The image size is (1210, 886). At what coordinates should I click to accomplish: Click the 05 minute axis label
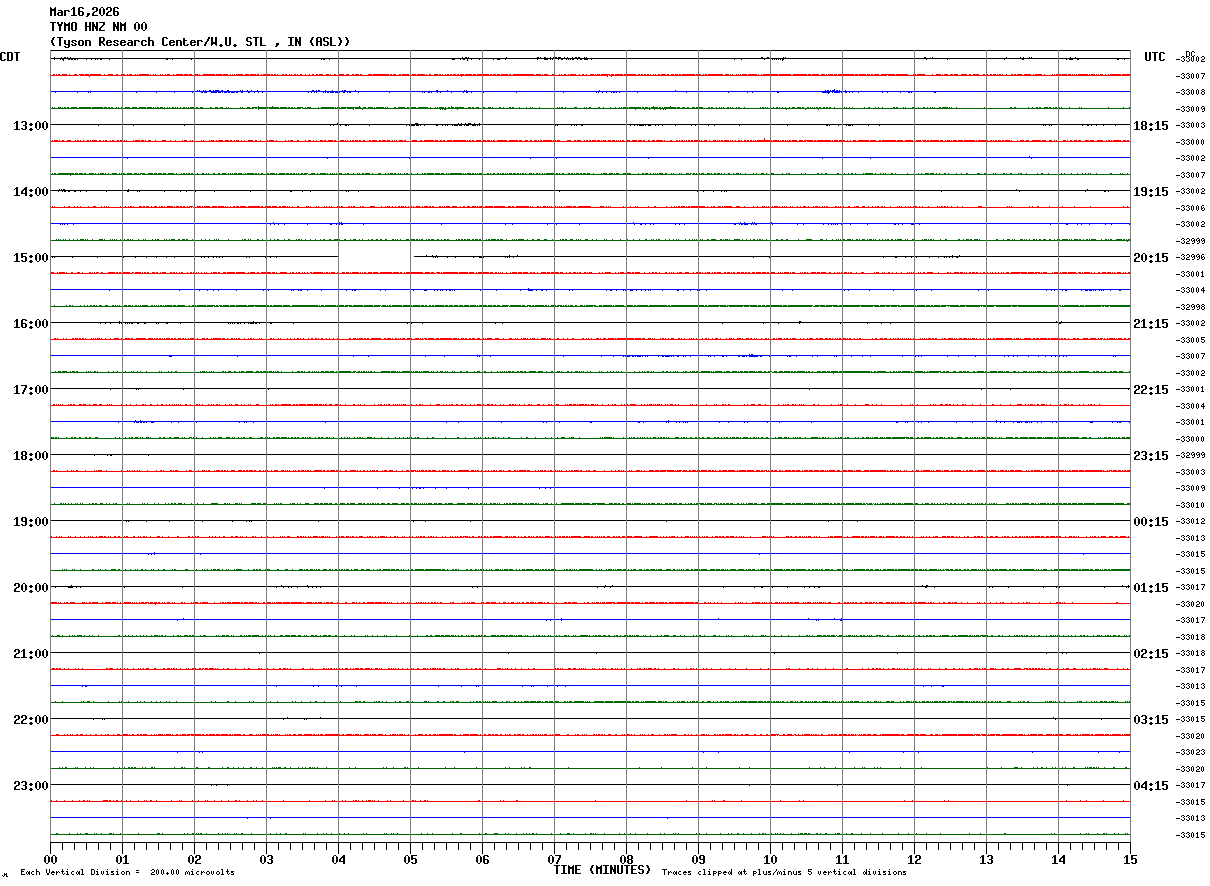point(410,860)
